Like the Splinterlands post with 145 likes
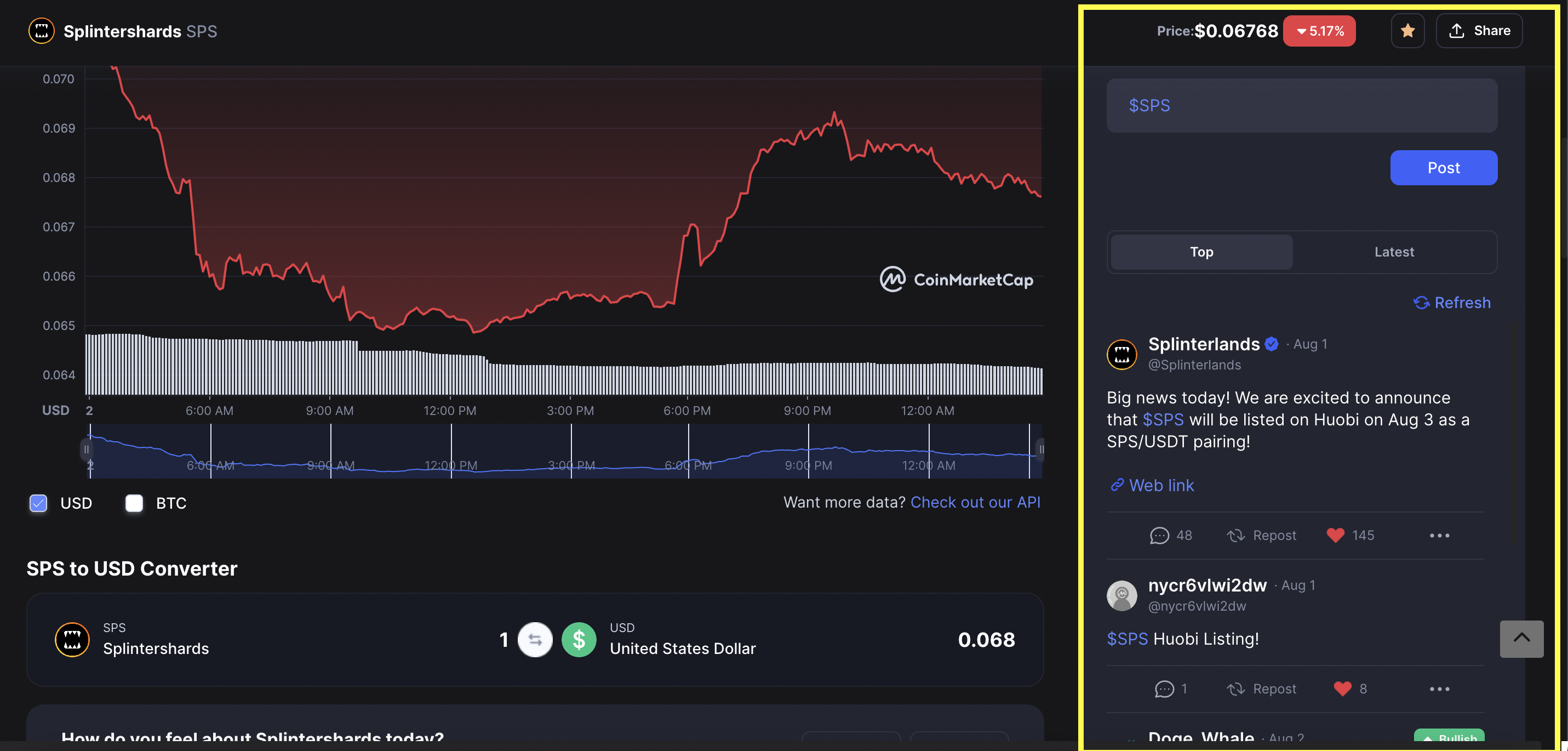The width and height of the screenshot is (1568, 751). (1349, 535)
